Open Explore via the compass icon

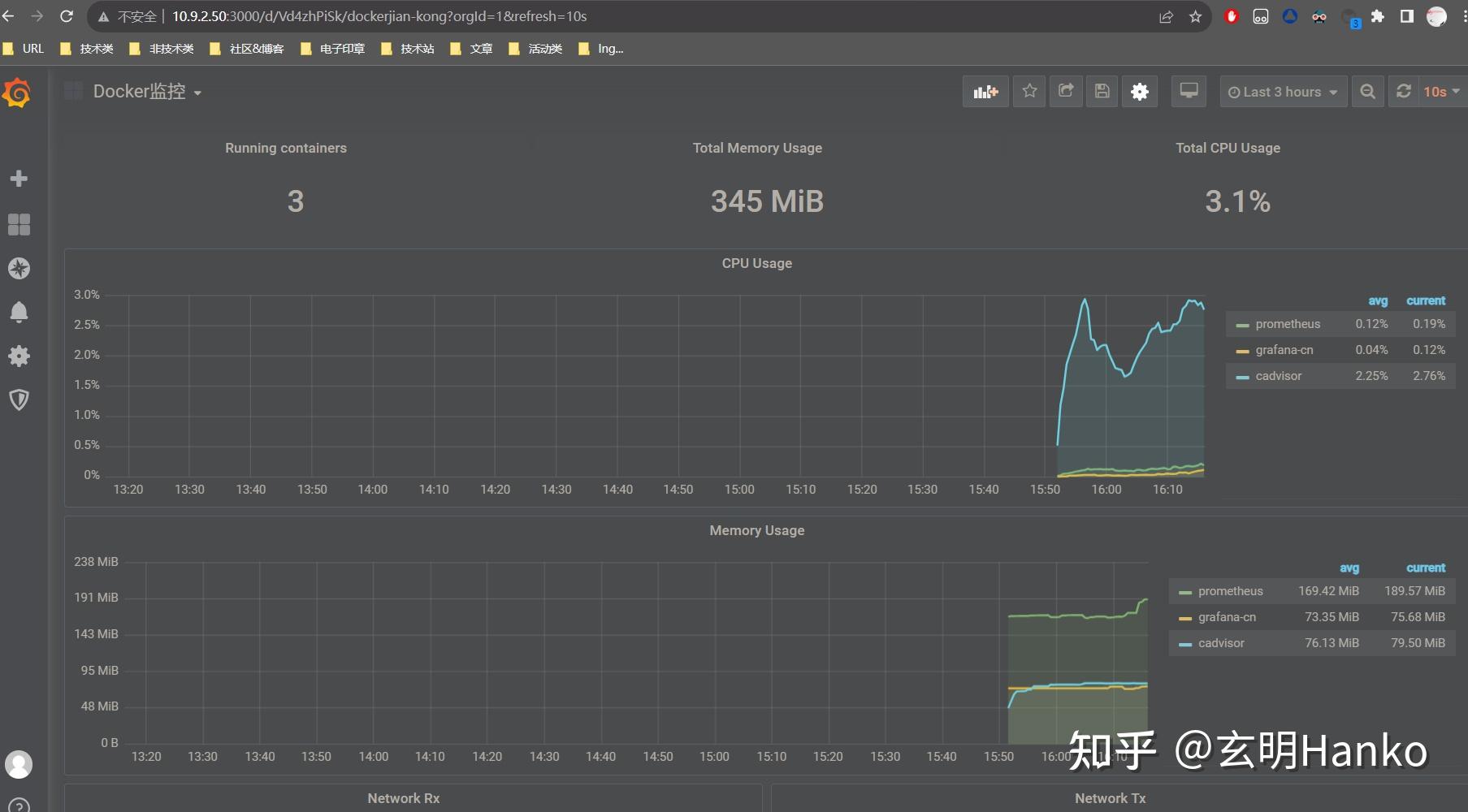point(19,268)
